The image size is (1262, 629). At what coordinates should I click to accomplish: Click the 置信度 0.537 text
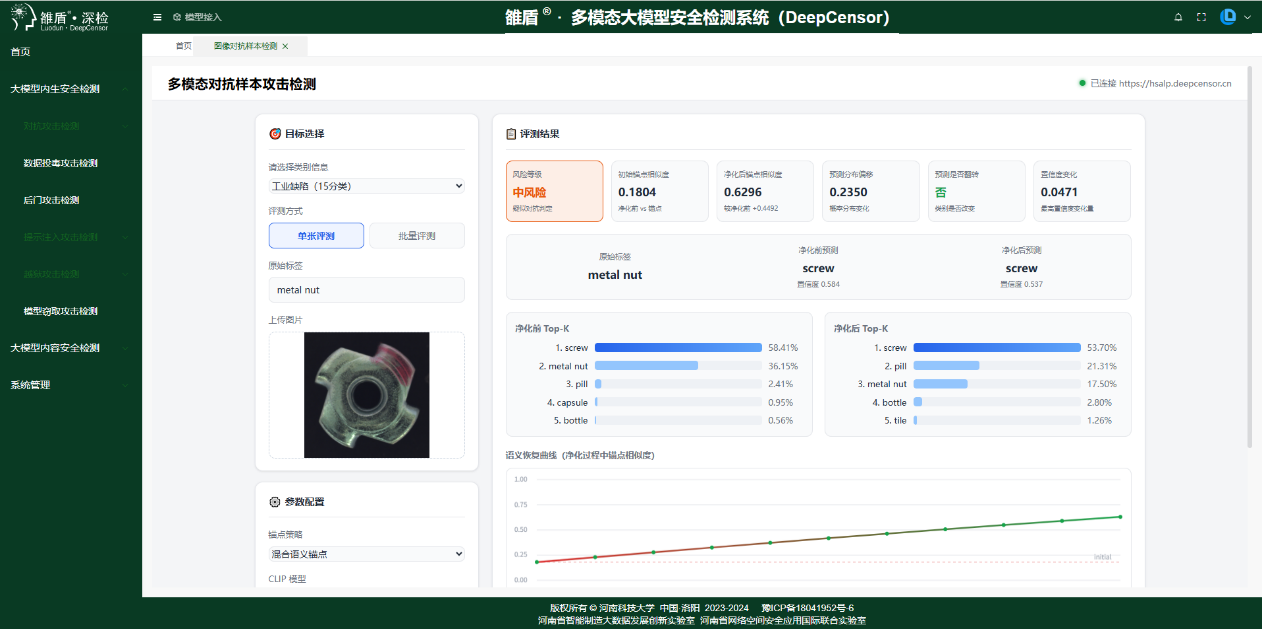click(x=1022, y=284)
